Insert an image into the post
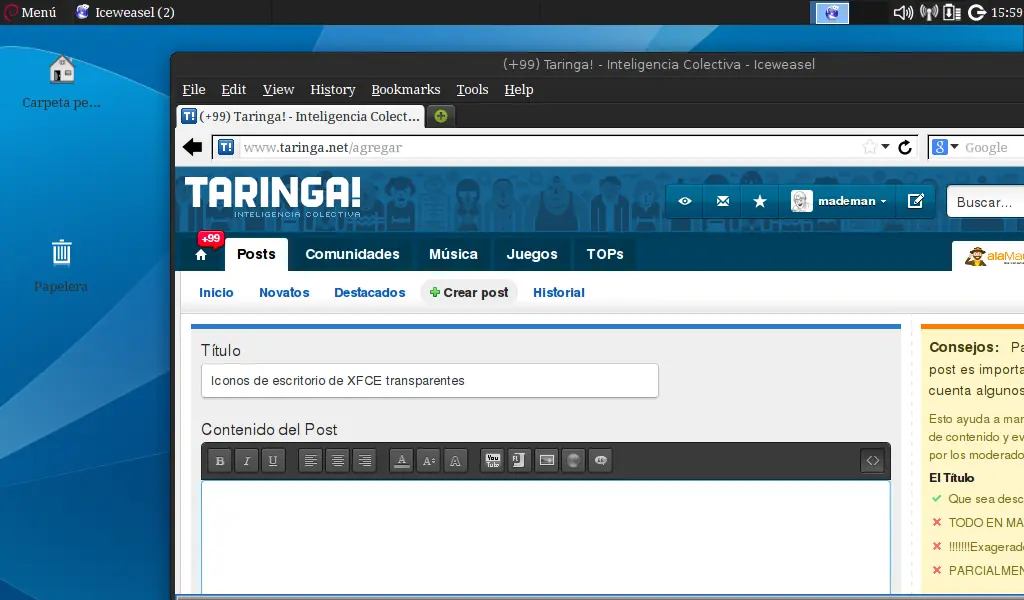The image size is (1024, 600). tap(547, 461)
